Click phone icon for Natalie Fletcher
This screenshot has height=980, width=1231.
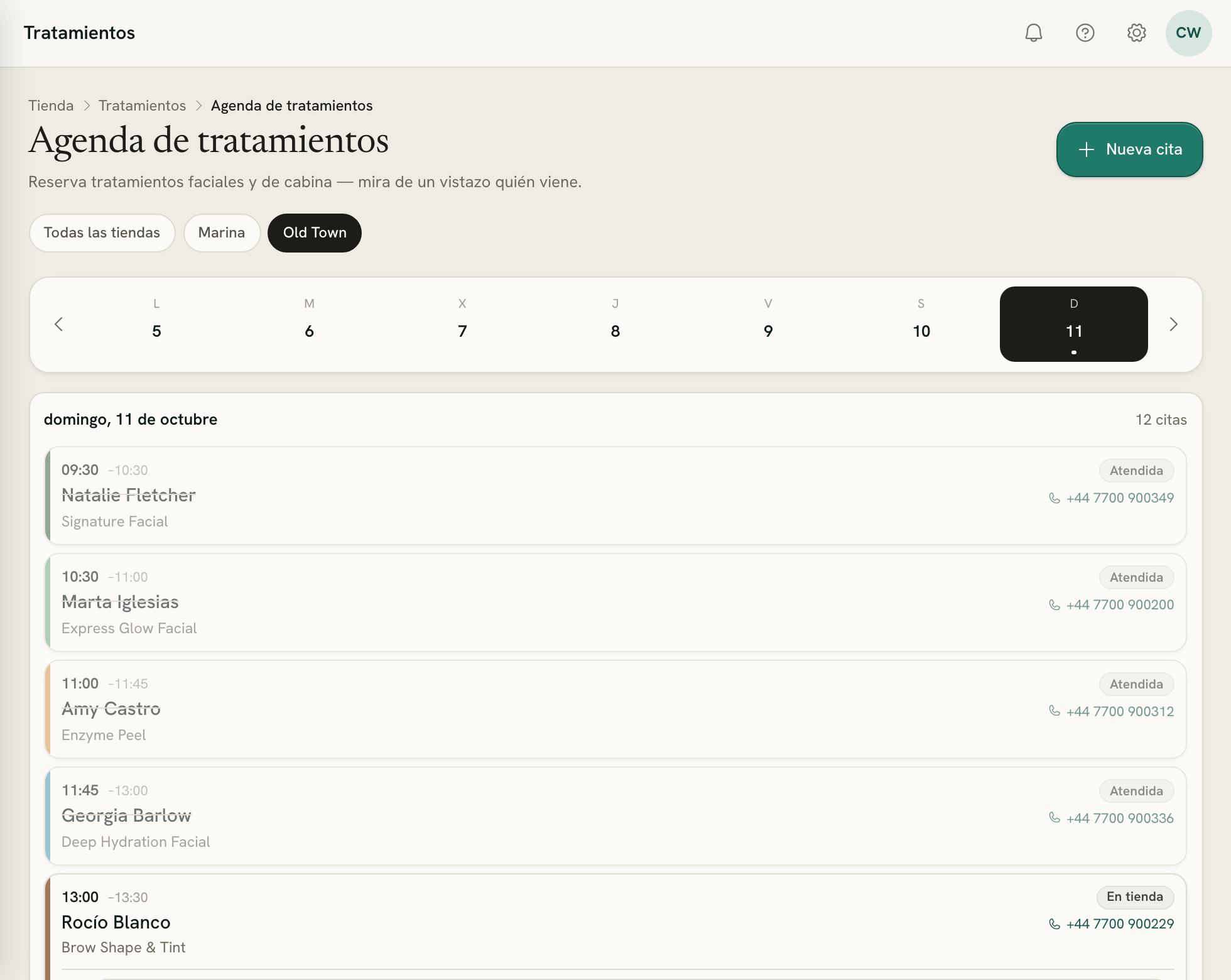pos(1055,498)
